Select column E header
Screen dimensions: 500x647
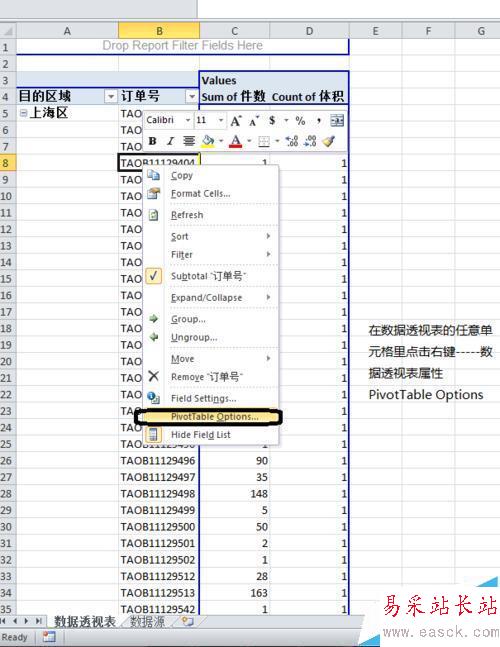tap(375, 31)
